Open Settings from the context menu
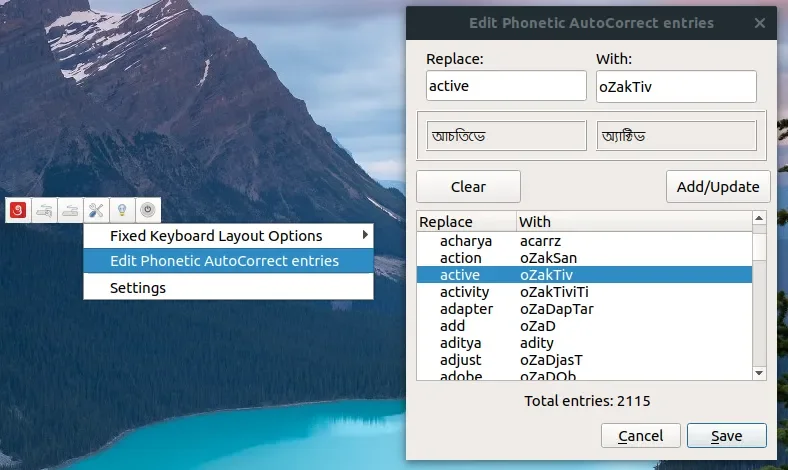 click(x=228, y=288)
